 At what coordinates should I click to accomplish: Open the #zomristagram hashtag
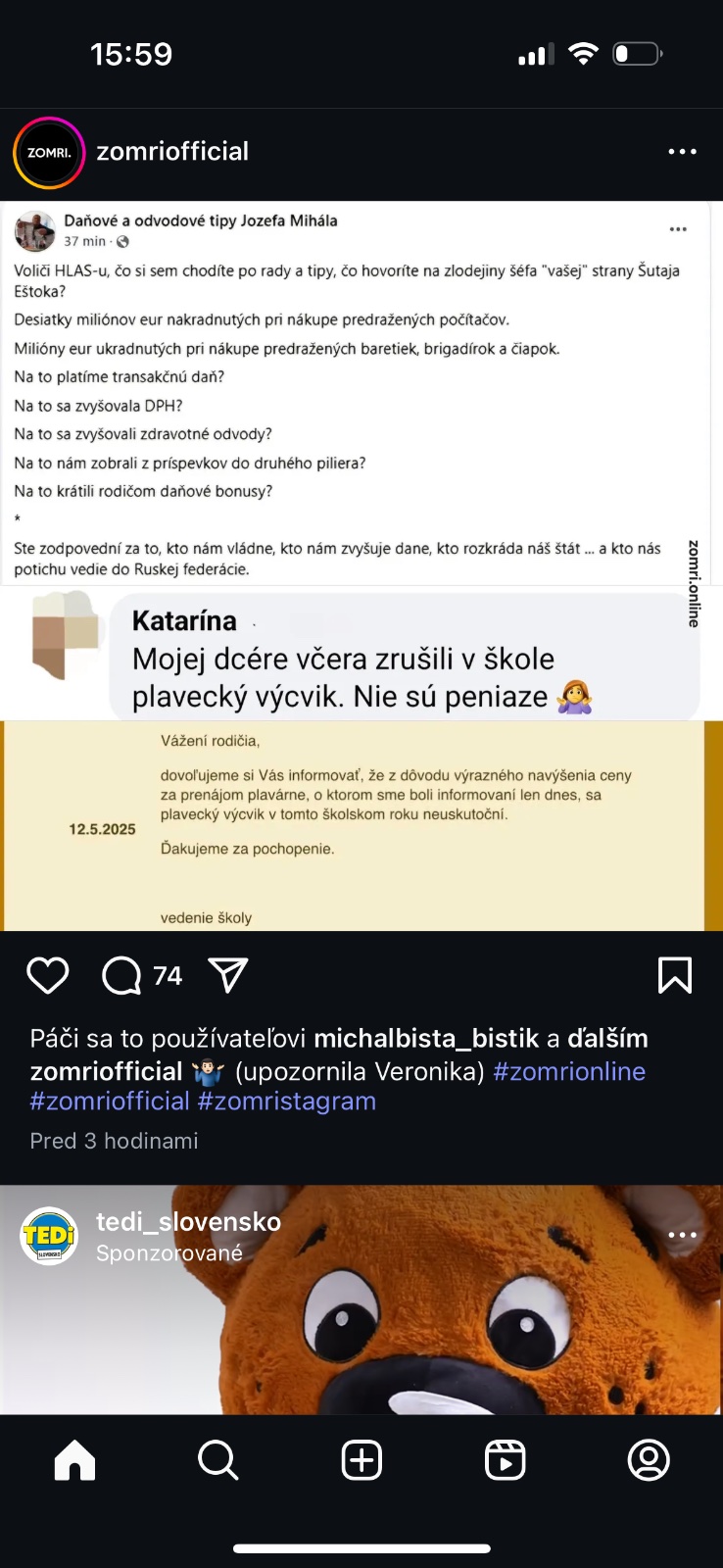[287, 1102]
